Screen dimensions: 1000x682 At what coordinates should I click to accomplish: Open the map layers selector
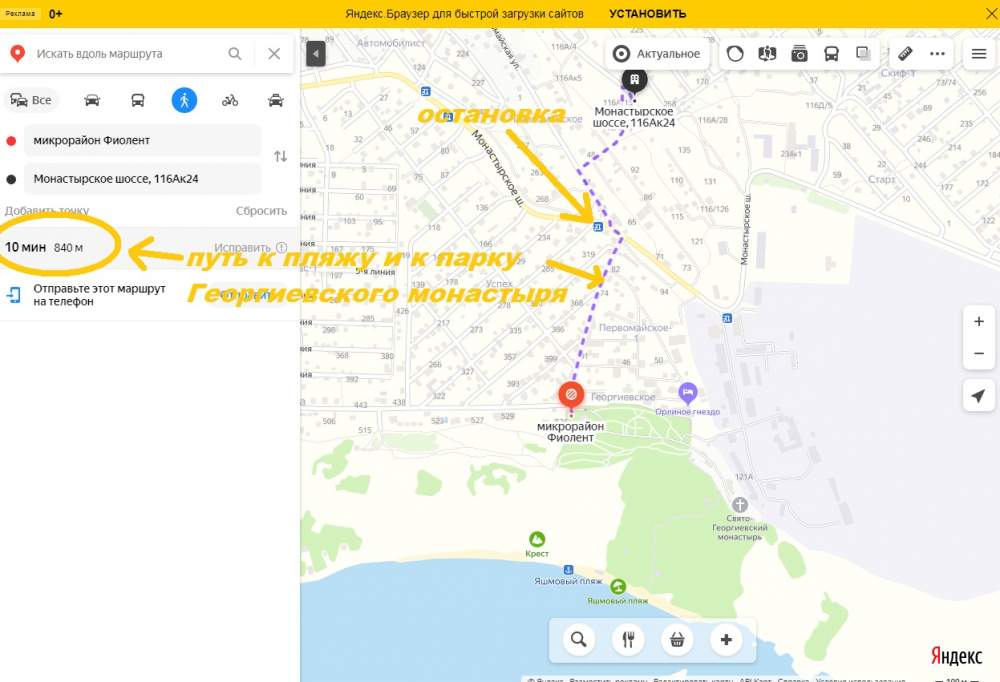[x=863, y=54]
